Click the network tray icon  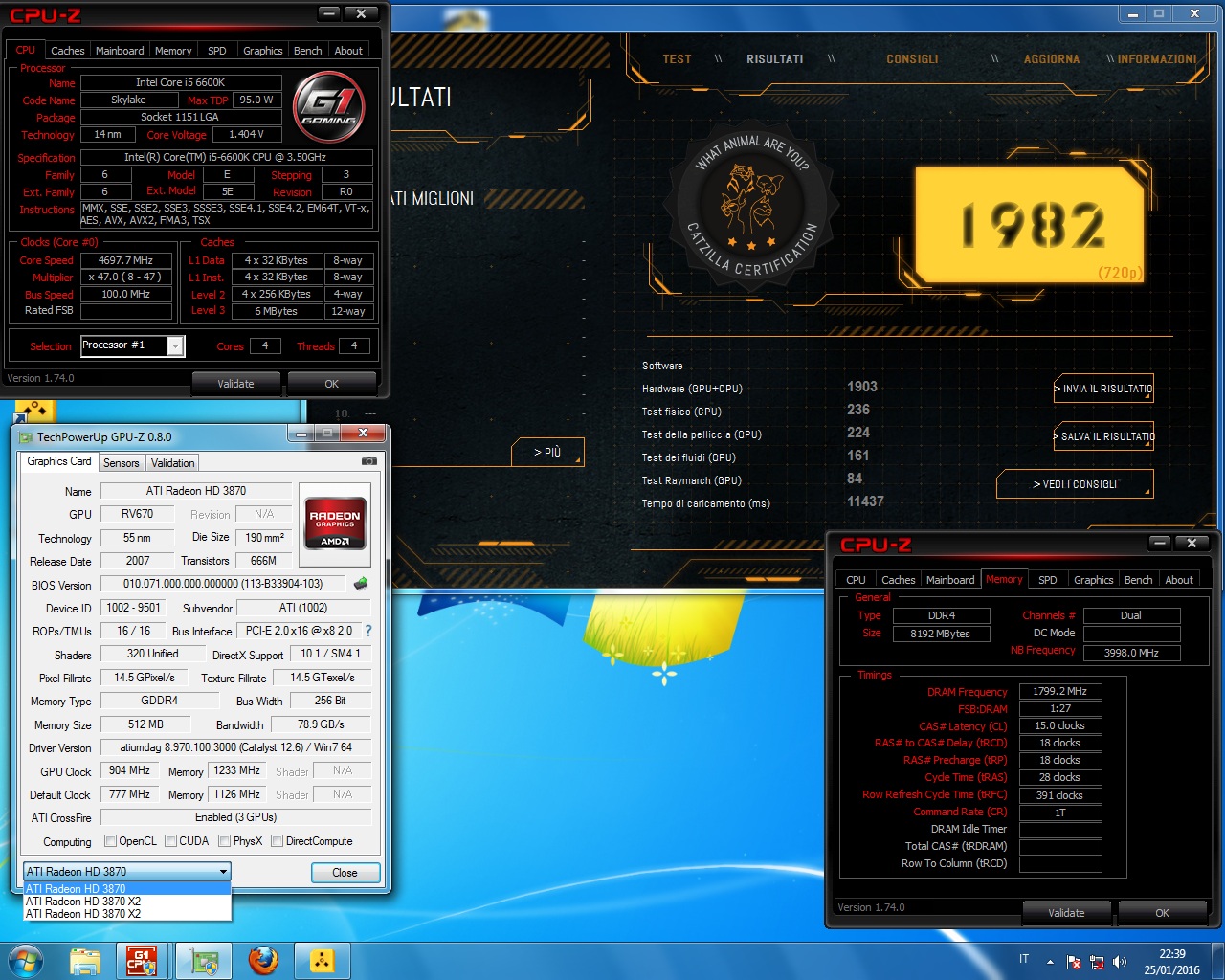pyautogui.click(x=1097, y=962)
